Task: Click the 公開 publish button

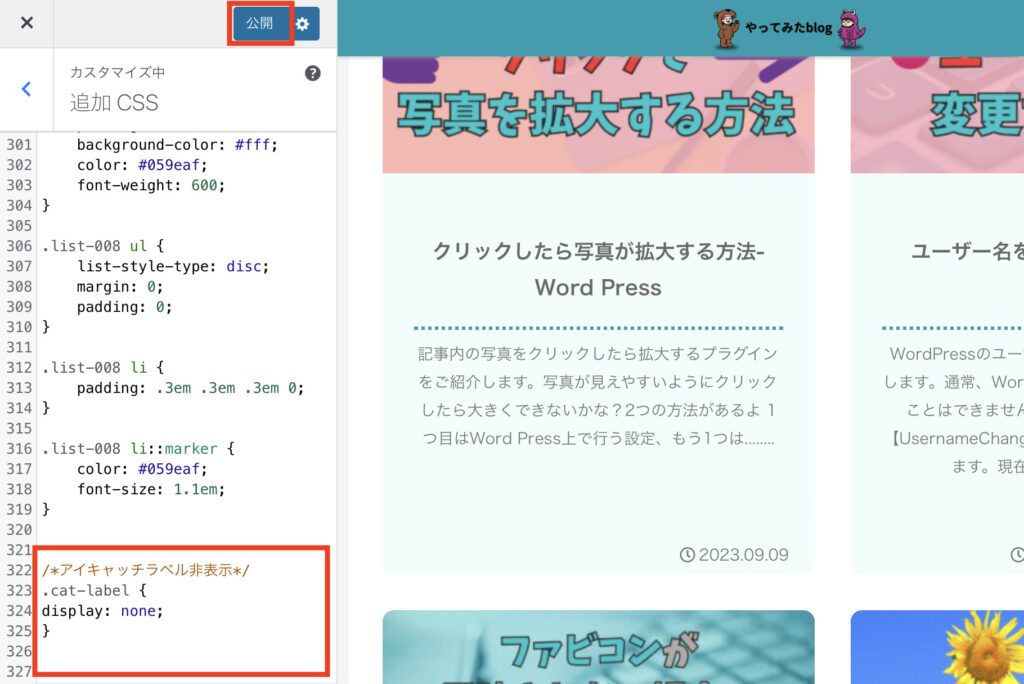Action: [260, 22]
